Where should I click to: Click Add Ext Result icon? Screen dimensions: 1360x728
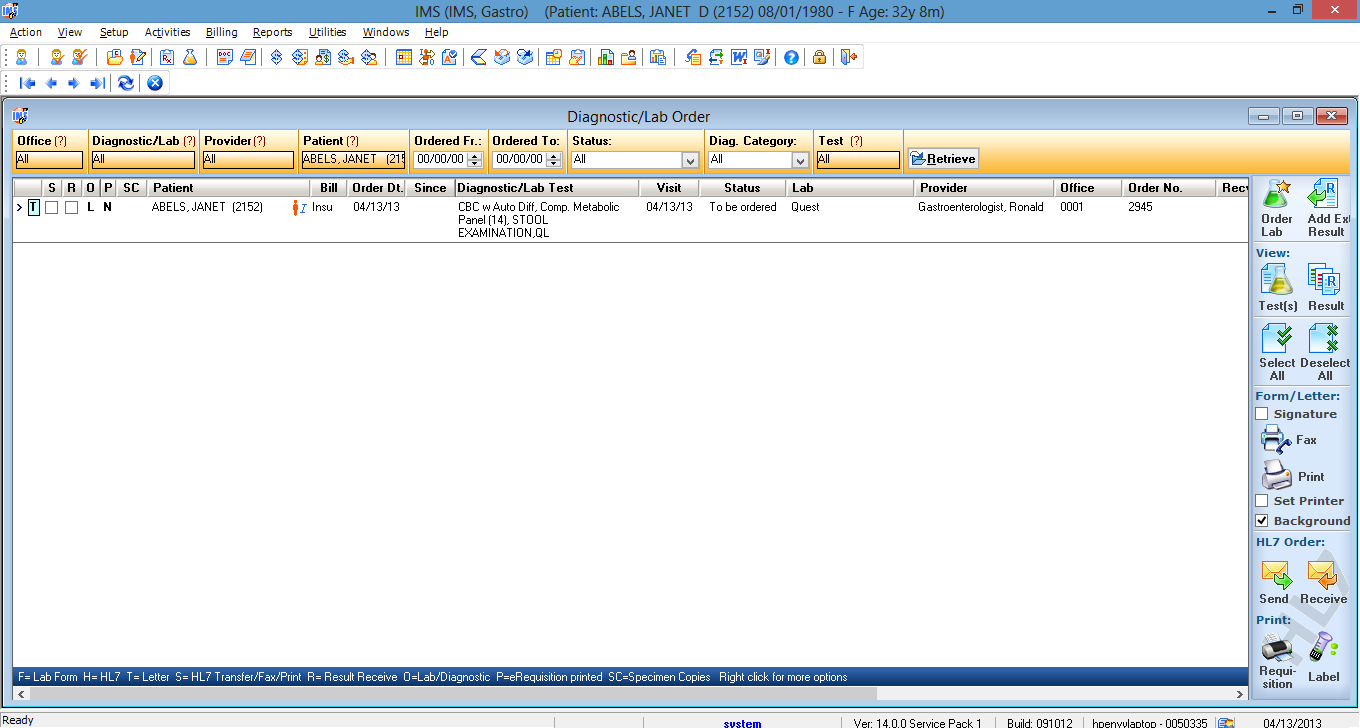(x=1324, y=194)
